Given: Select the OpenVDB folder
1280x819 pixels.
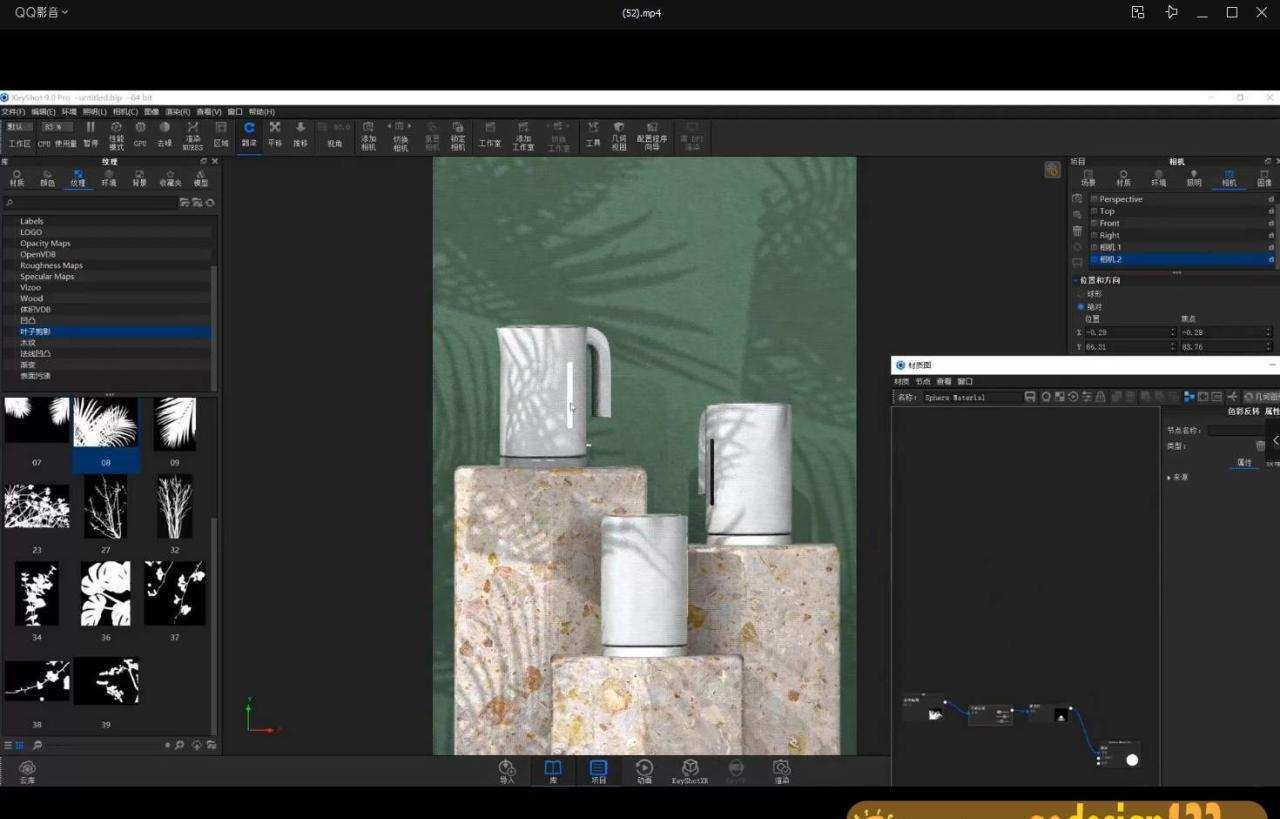Looking at the screenshot, I should click(x=39, y=254).
